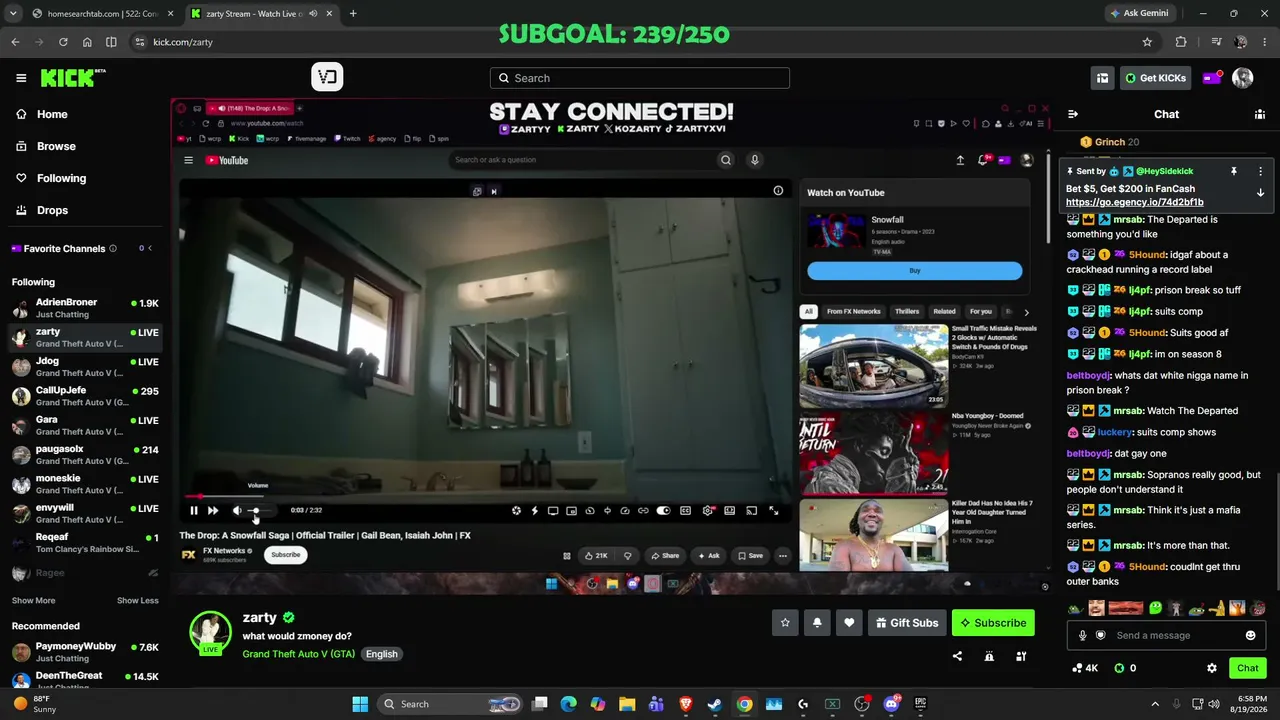1280x720 pixels.
Task: Open the Get KICKs shop
Action: point(1155,78)
